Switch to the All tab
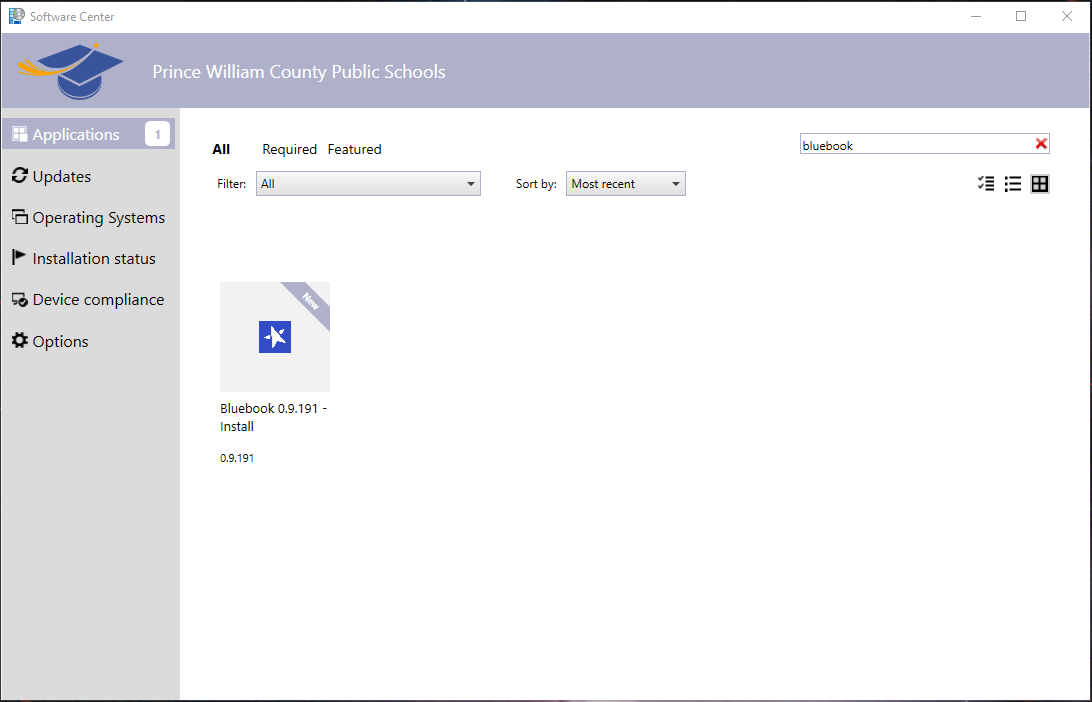The width and height of the screenshot is (1092, 702). 221,149
